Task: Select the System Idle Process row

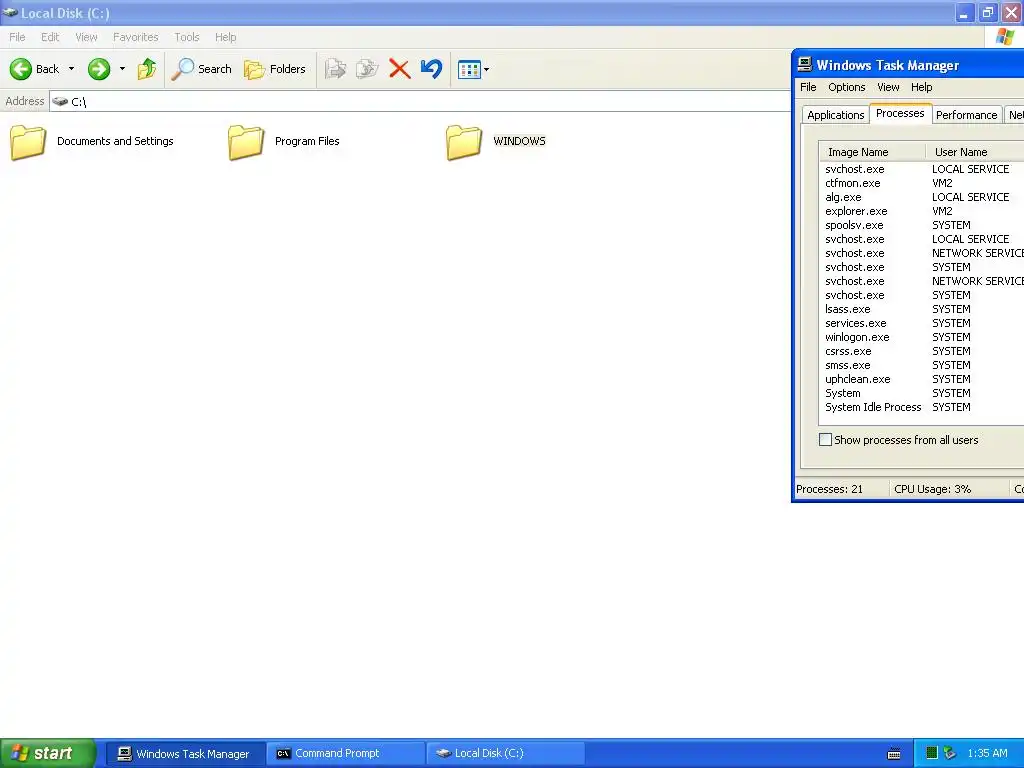Action: pyautogui.click(x=921, y=407)
